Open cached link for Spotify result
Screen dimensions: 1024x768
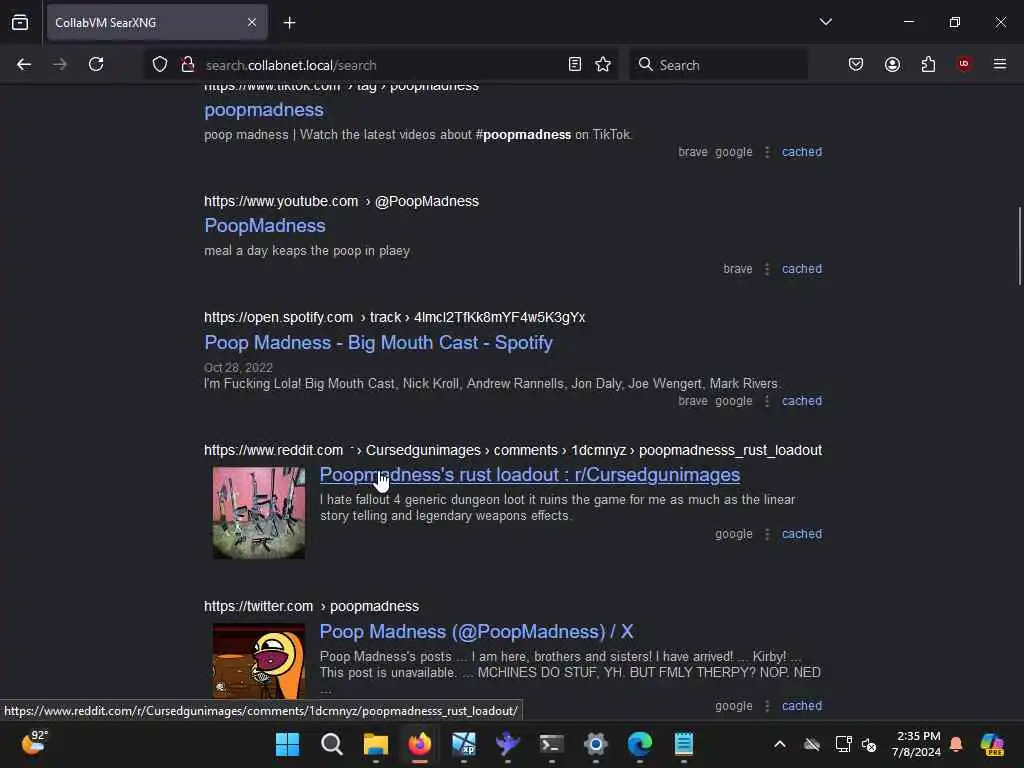pos(802,401)
